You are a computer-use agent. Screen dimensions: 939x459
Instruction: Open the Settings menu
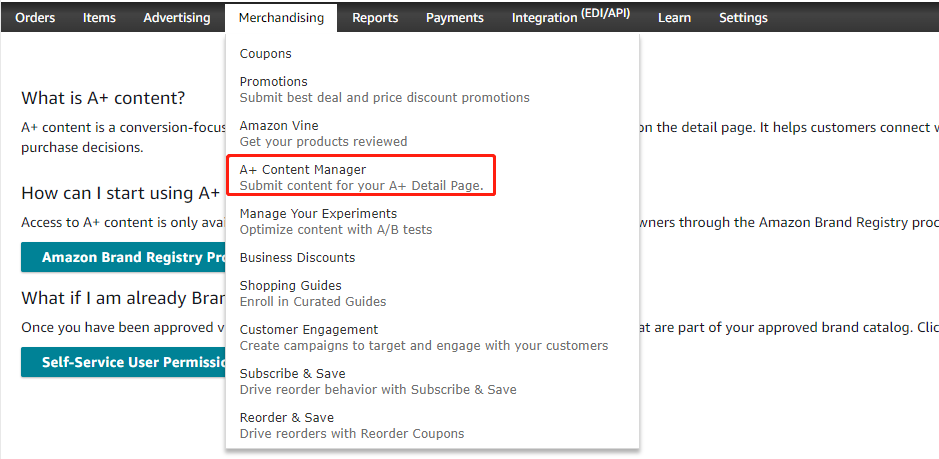pos(743,17)
